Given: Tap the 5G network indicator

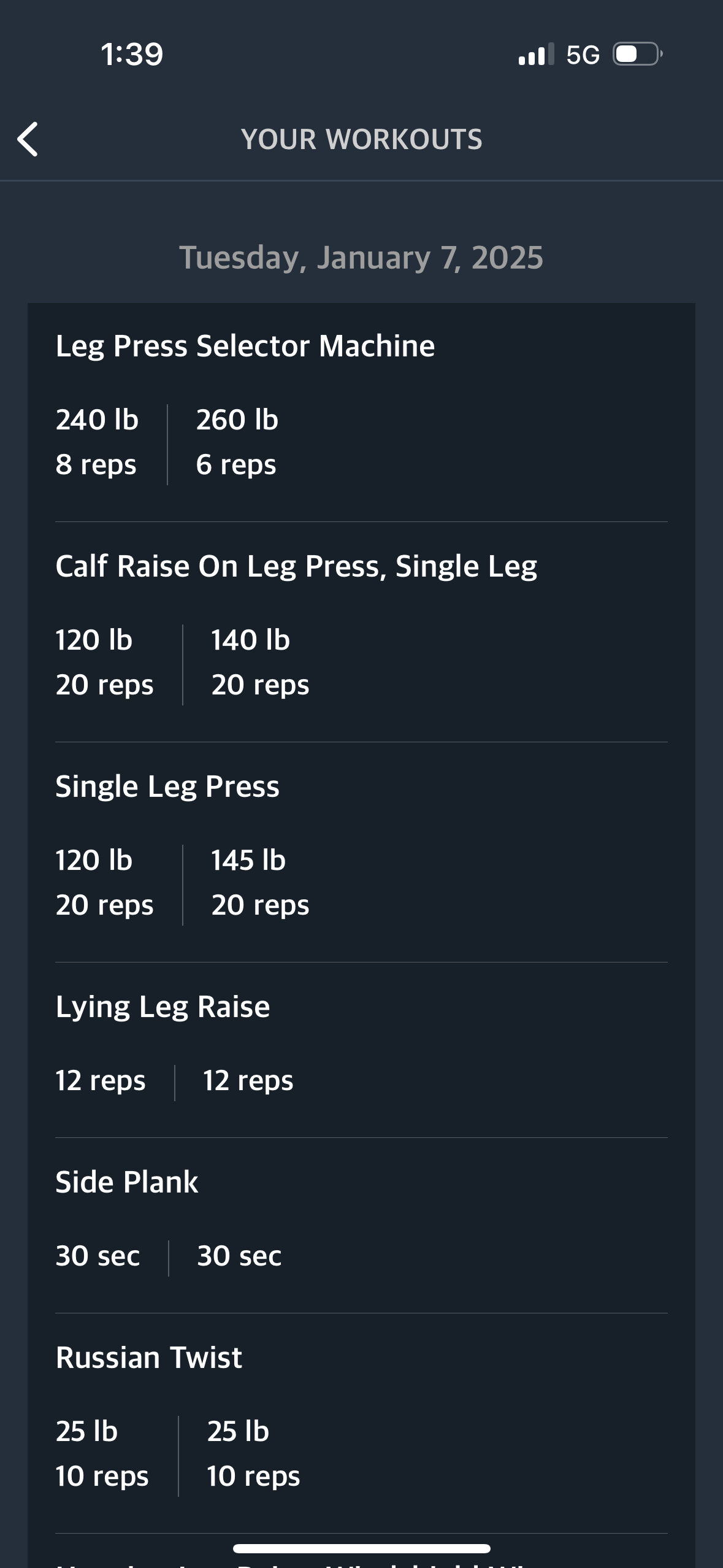Looking at the screenshot, I should pos(583,55).
